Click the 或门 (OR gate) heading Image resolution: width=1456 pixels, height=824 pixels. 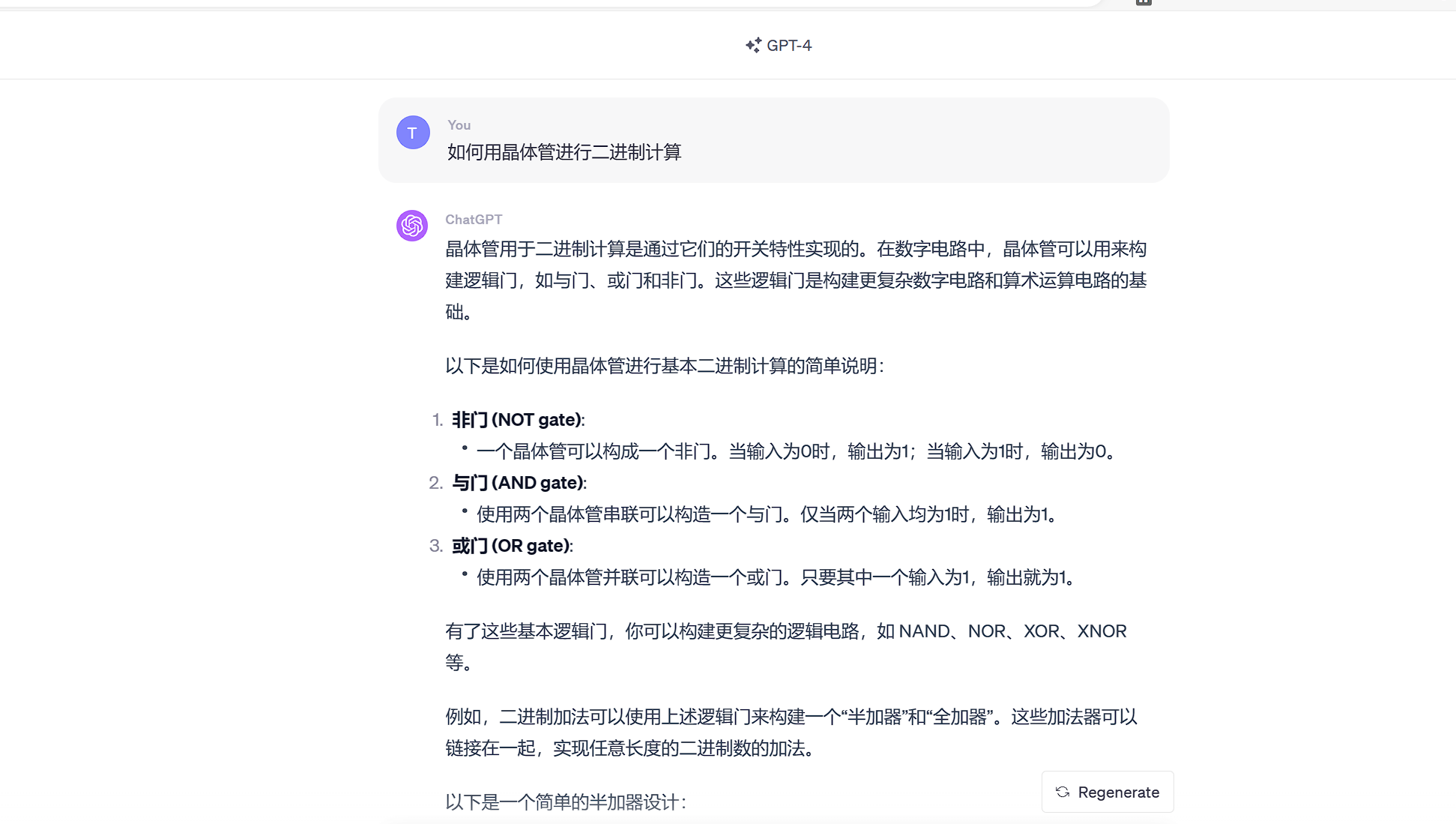512,546
